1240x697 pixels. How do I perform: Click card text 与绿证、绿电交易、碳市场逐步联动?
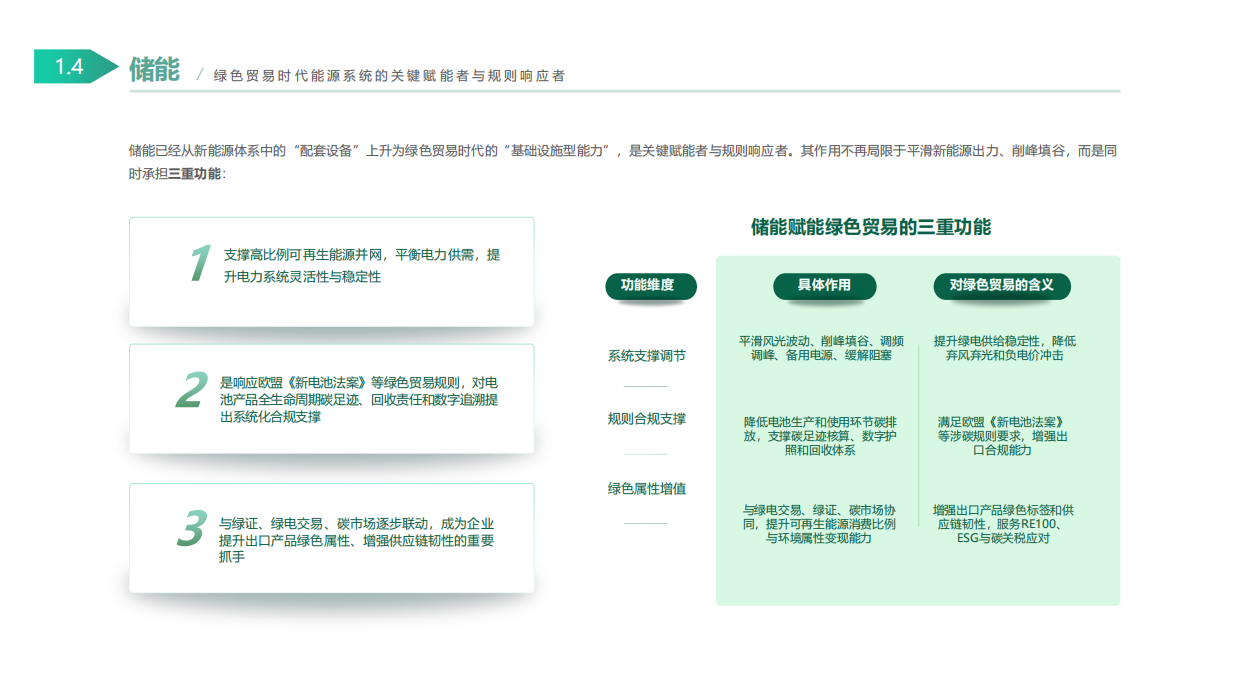324,523
